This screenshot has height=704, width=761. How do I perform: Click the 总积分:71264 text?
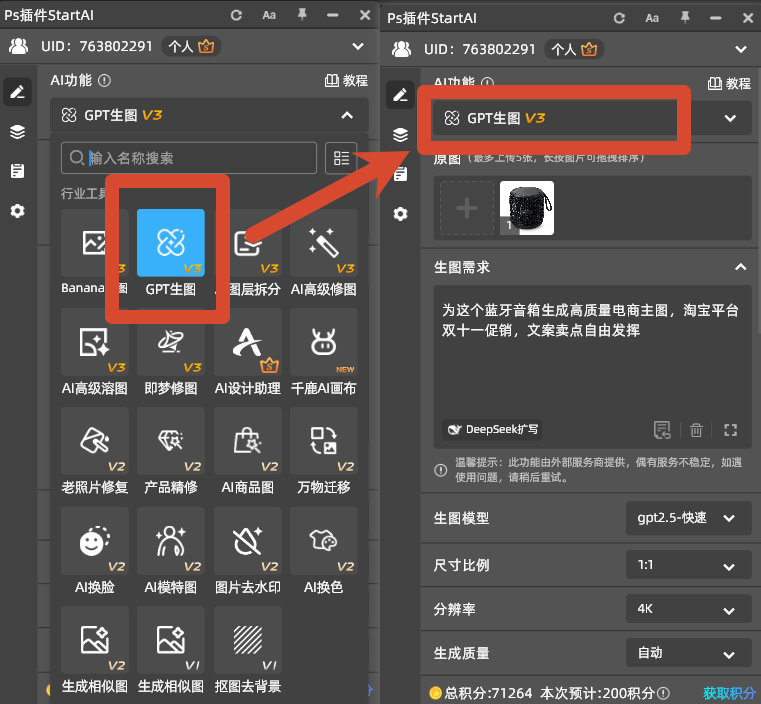point(488,693)
